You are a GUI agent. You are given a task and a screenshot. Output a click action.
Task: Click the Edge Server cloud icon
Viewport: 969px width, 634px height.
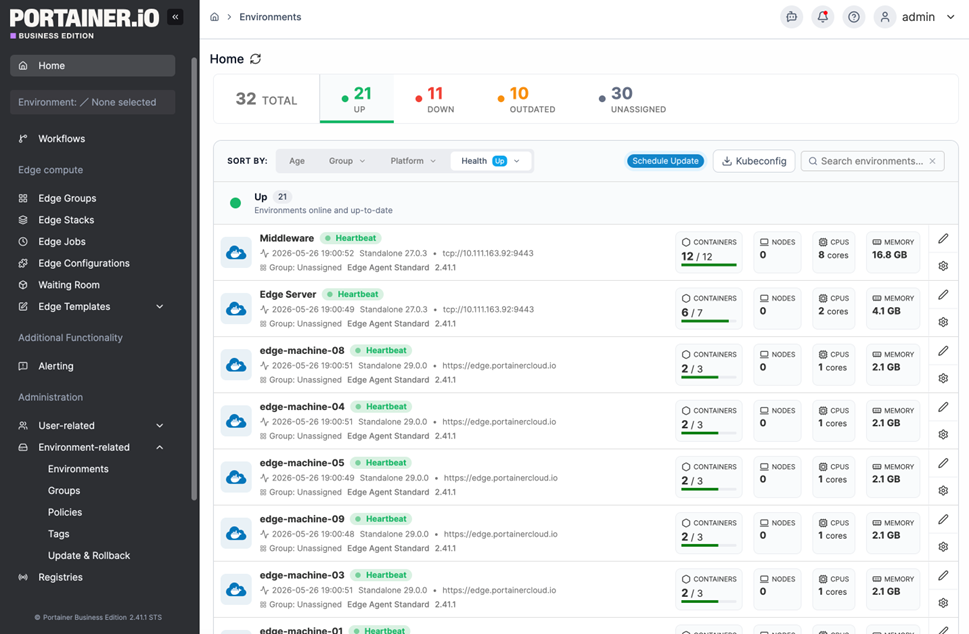(x=236, y=309)
